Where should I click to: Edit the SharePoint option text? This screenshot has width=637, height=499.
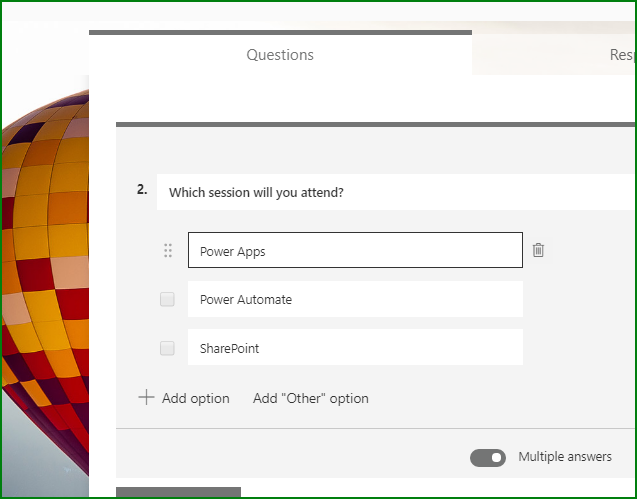point(355,347)
